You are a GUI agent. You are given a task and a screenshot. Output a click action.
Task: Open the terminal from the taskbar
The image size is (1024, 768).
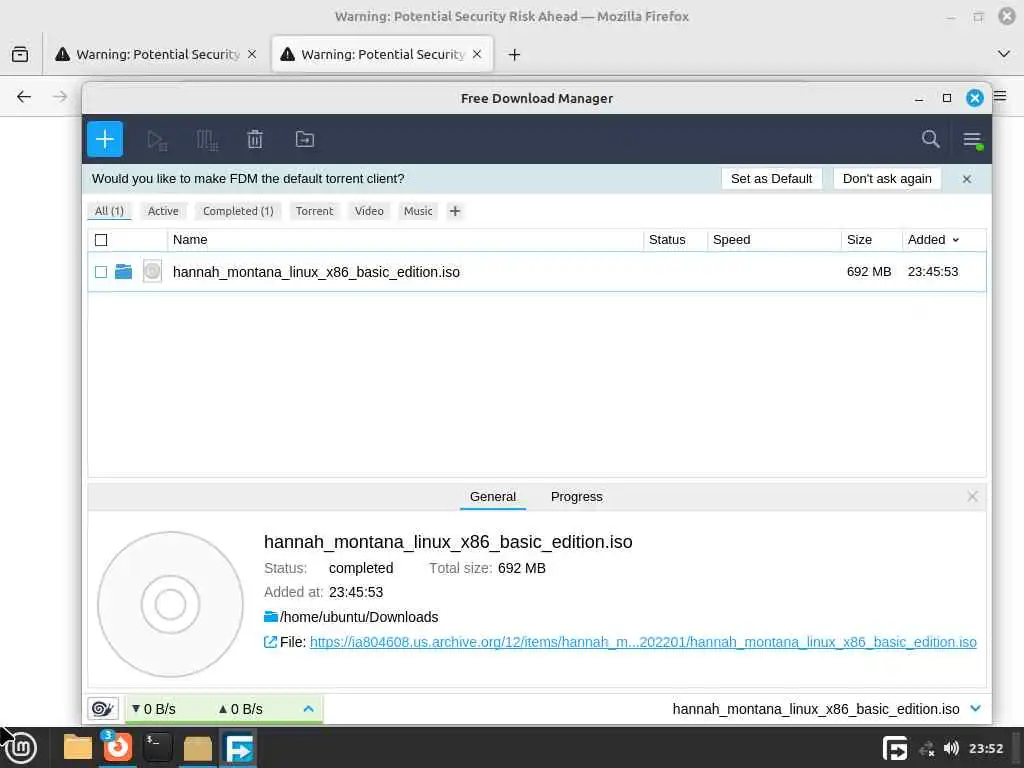click(x=157, y=747)
